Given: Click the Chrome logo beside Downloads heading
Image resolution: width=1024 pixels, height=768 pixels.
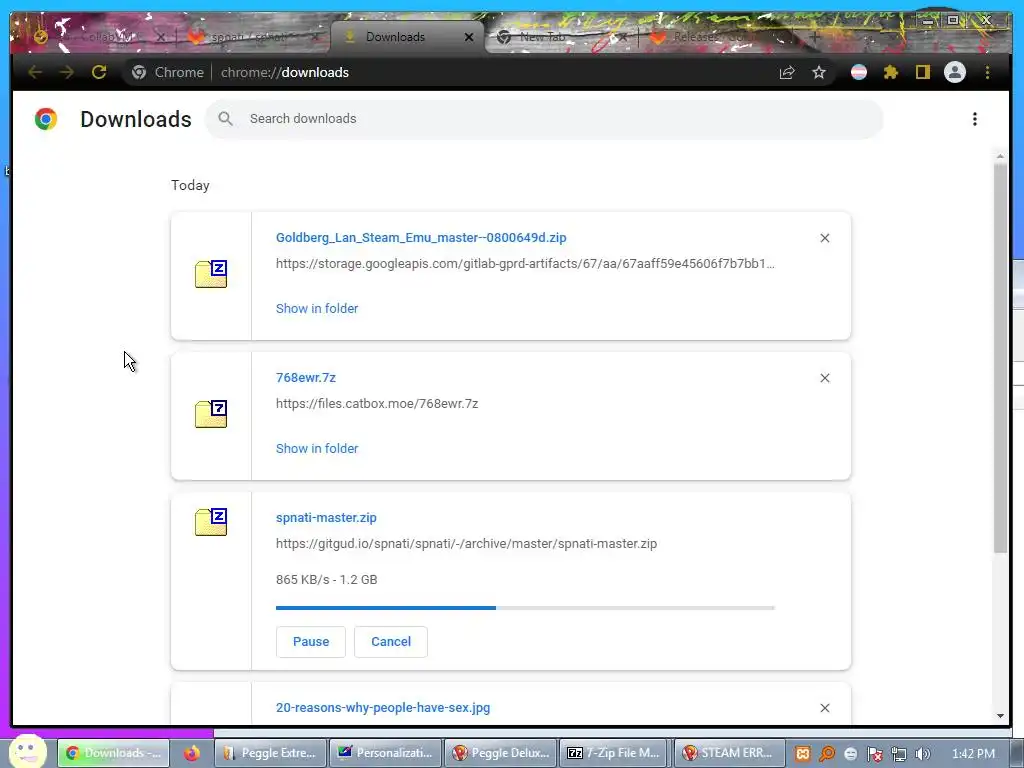Looking at the screenshot, I should (46, 119).
